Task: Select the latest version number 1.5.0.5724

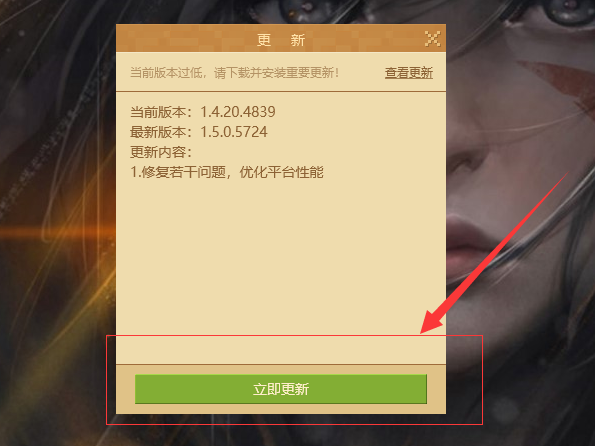Action: [234, 132]
